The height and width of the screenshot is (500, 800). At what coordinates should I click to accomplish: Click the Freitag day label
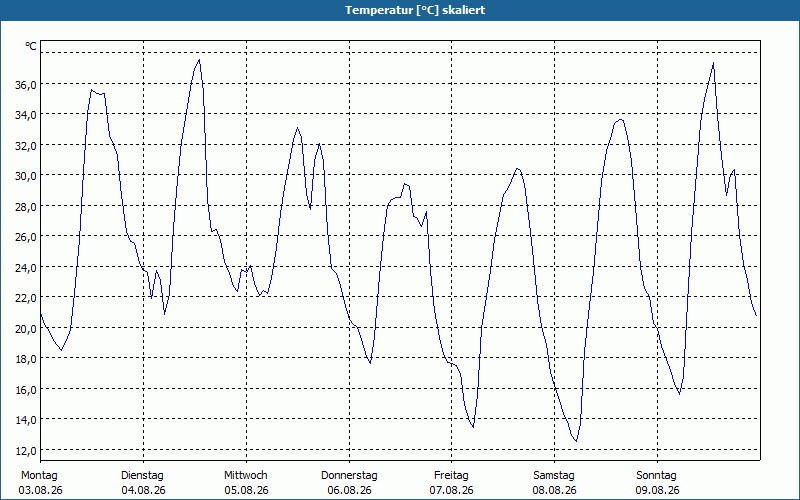click(x=452, y=476)
